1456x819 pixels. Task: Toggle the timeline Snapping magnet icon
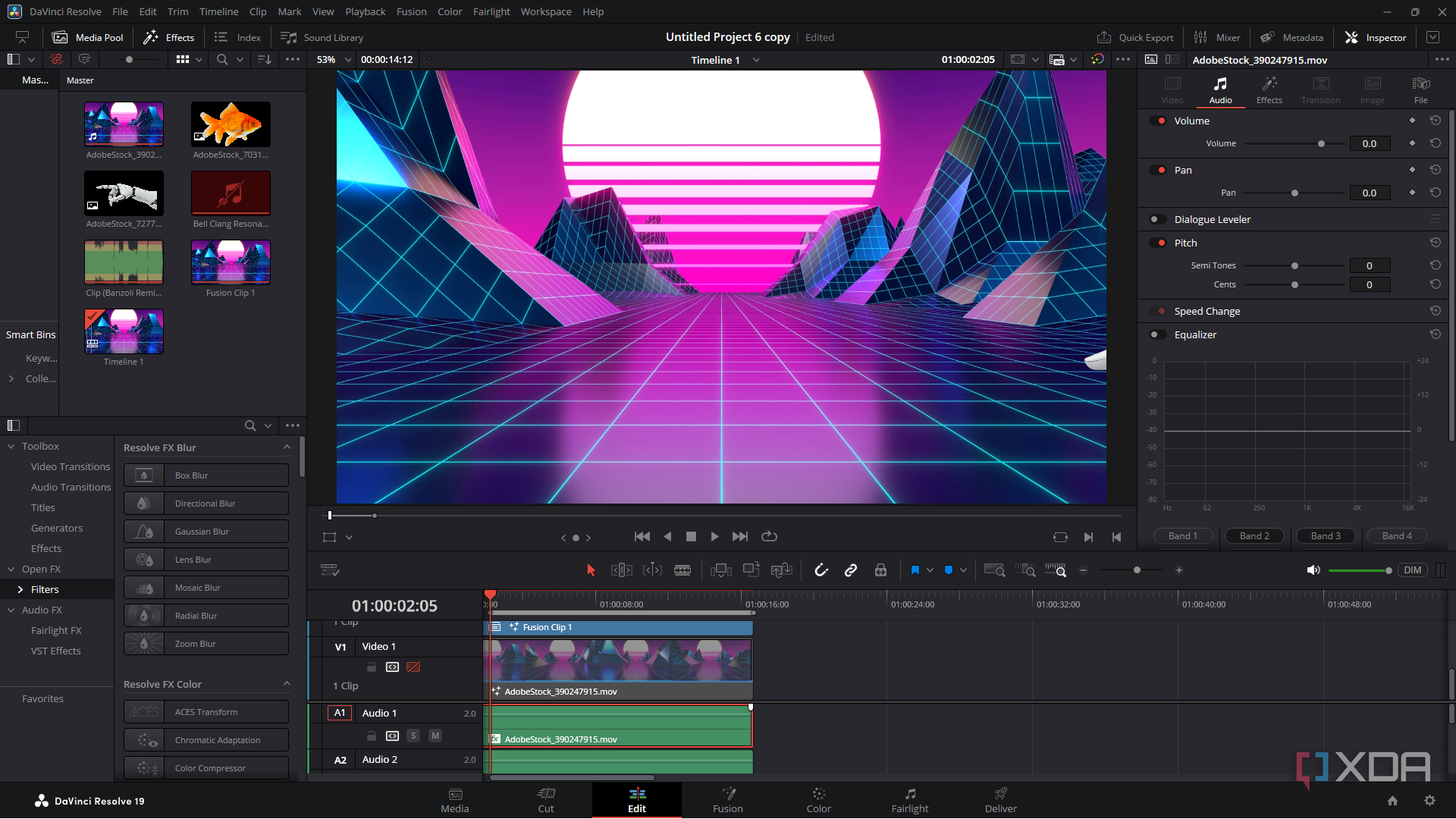[x=821, y=570]
